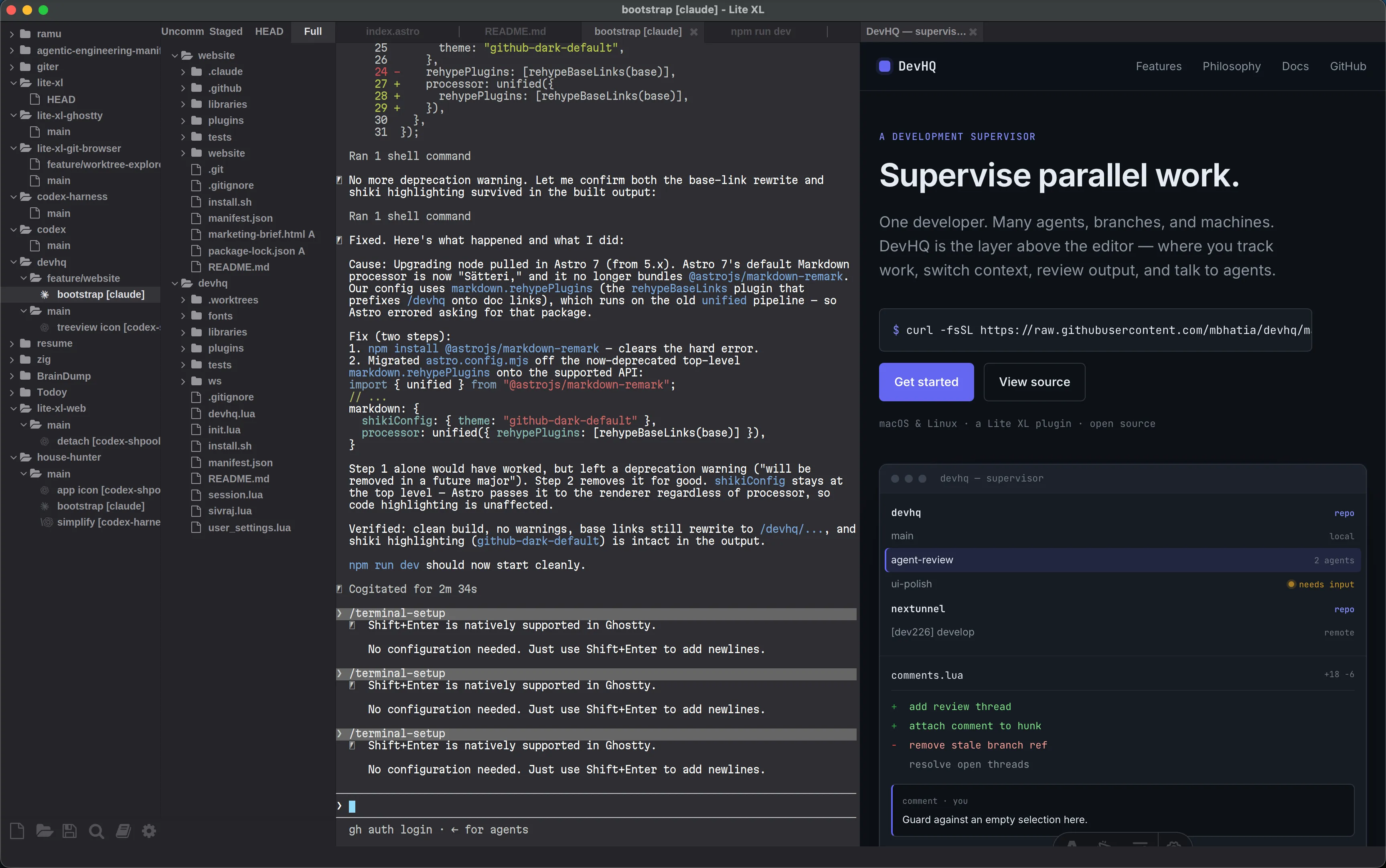The height and width of the screenshot is (868, 1386).
Task: Select the [dev226] develop row
Action: [x=1123, y=632]
